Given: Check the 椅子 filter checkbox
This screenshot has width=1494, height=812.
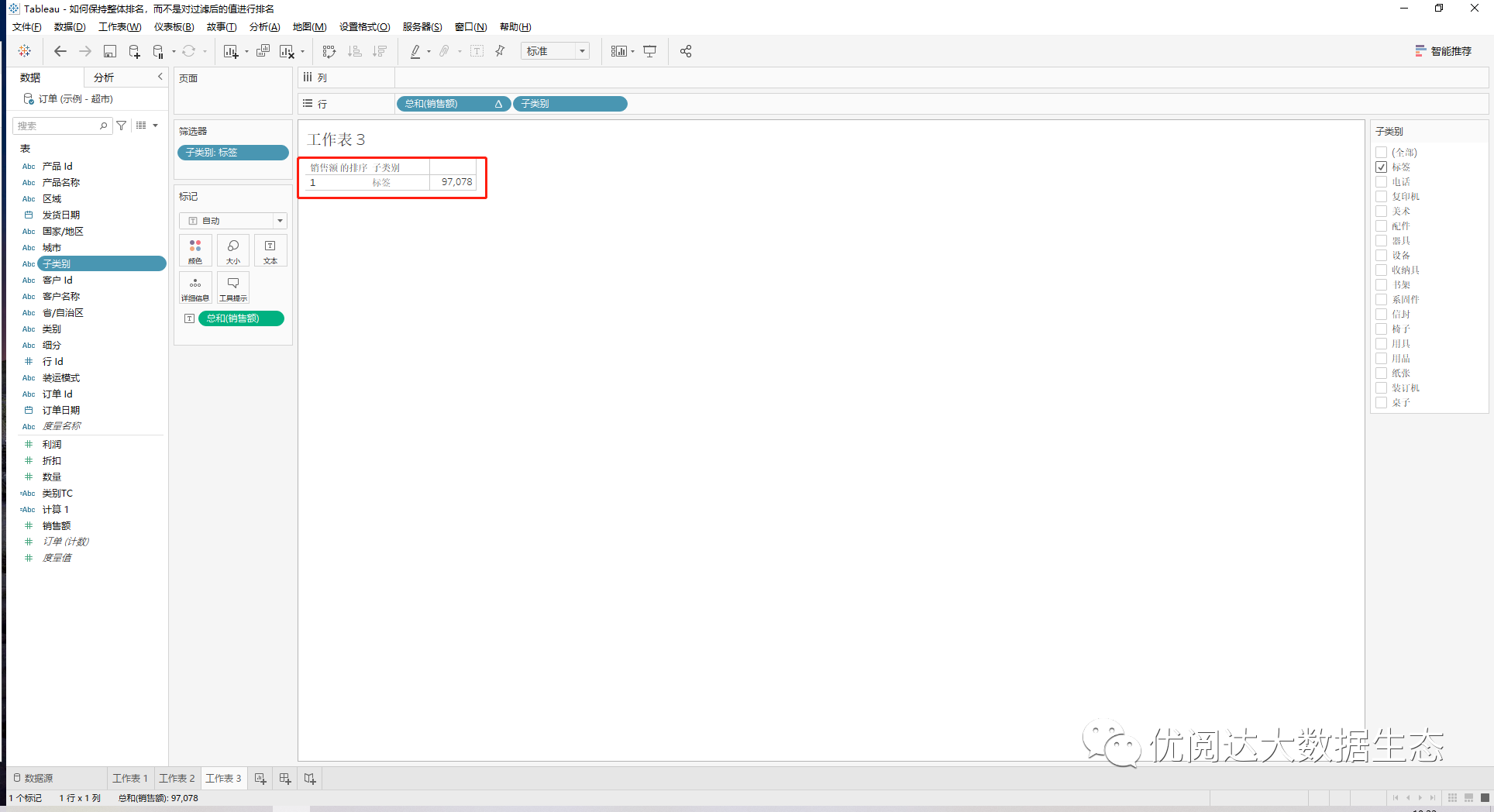Looking at the screenshot, I should pyautogui.click(x=1381, y=329).
